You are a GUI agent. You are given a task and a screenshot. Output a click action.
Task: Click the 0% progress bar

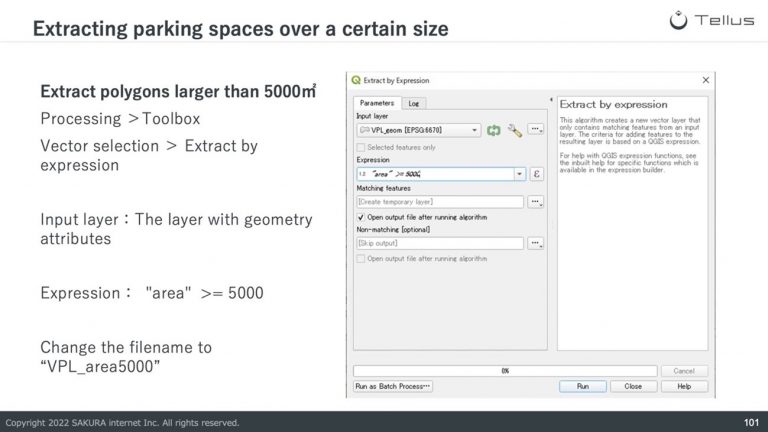(x=505, y=371)
